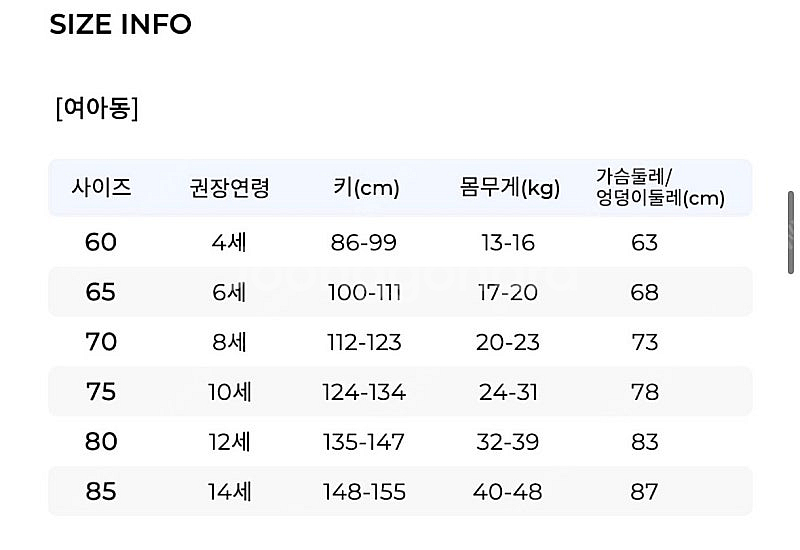Screen dimensions: 800x550
Task: Select the size 65 cell
Action: (101, 292)
